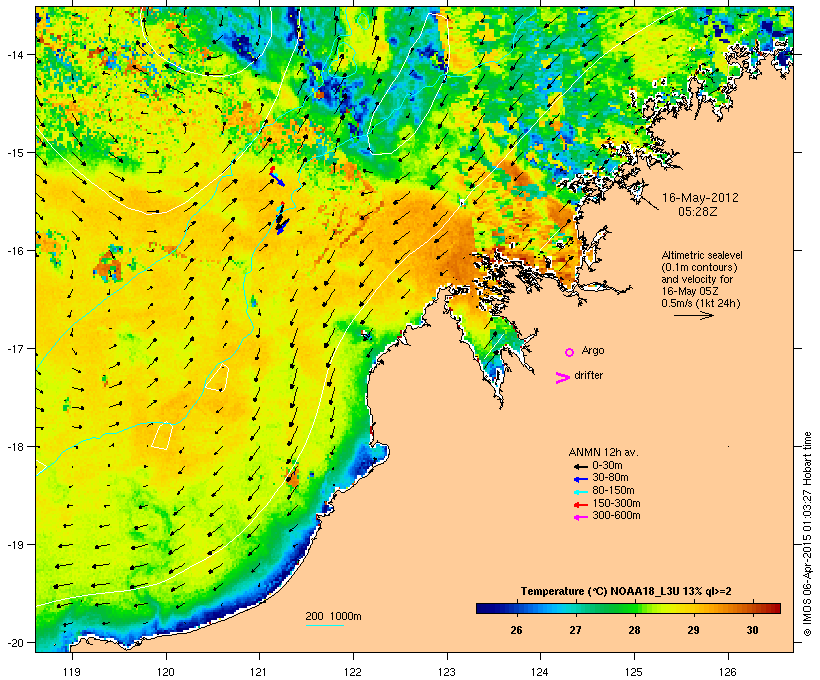820x680 pixels.
Task: Click latitude axis label -20
Action: point(14,642)
